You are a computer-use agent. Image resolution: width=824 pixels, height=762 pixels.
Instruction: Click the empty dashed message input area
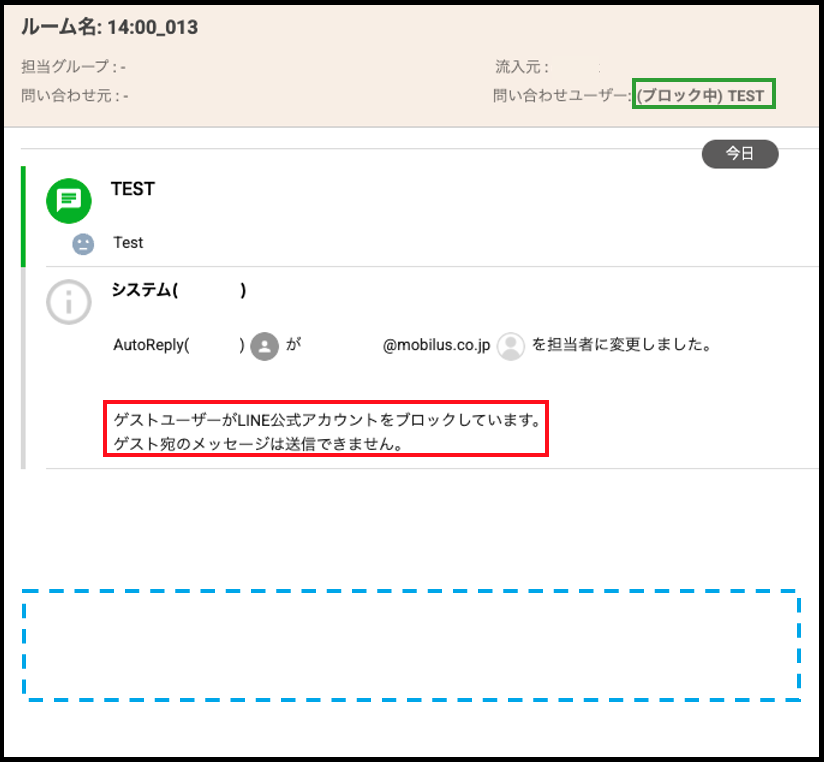coord(411,645)
